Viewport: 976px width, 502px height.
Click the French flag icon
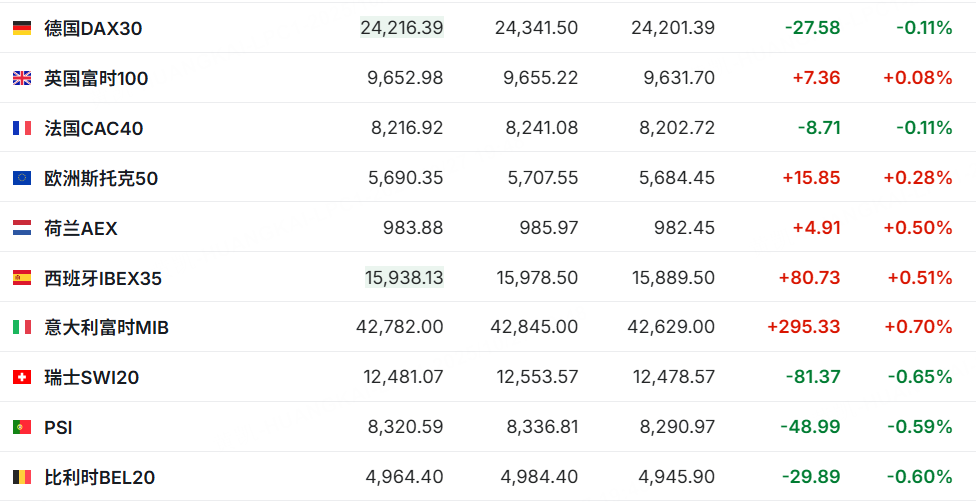(22, 128)
